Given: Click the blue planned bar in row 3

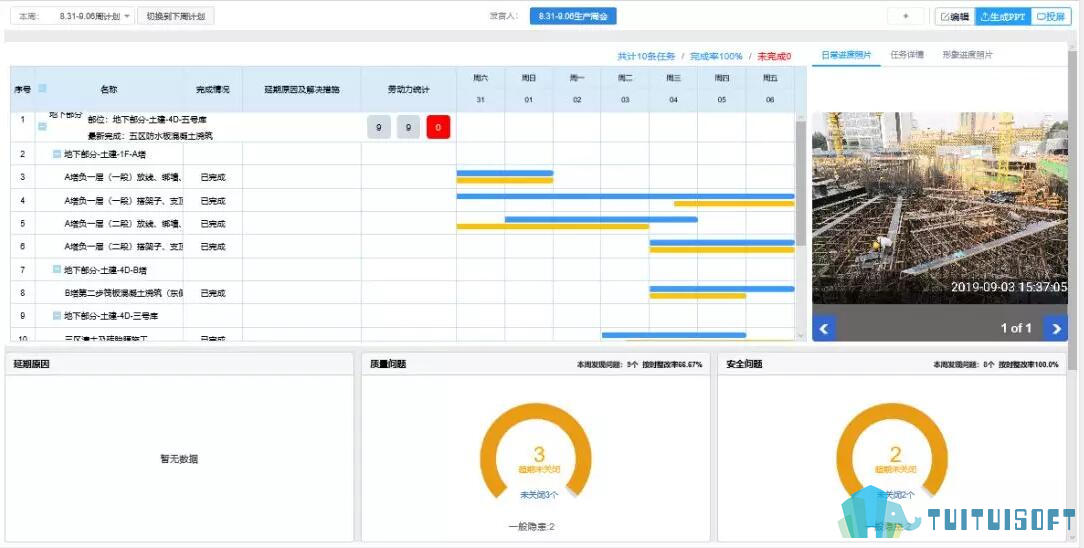Looking at the screenshot, I should tap(505, 173).
